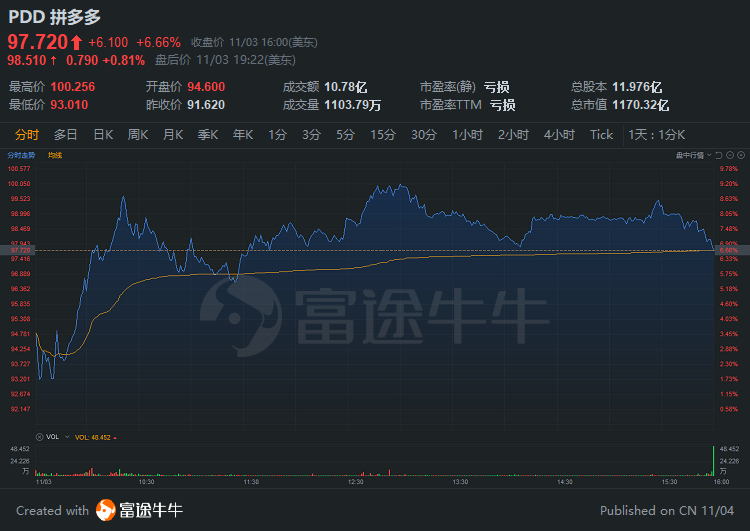
Task: Click the 最高价 value 100.256
Action: (x=73, y=87)
